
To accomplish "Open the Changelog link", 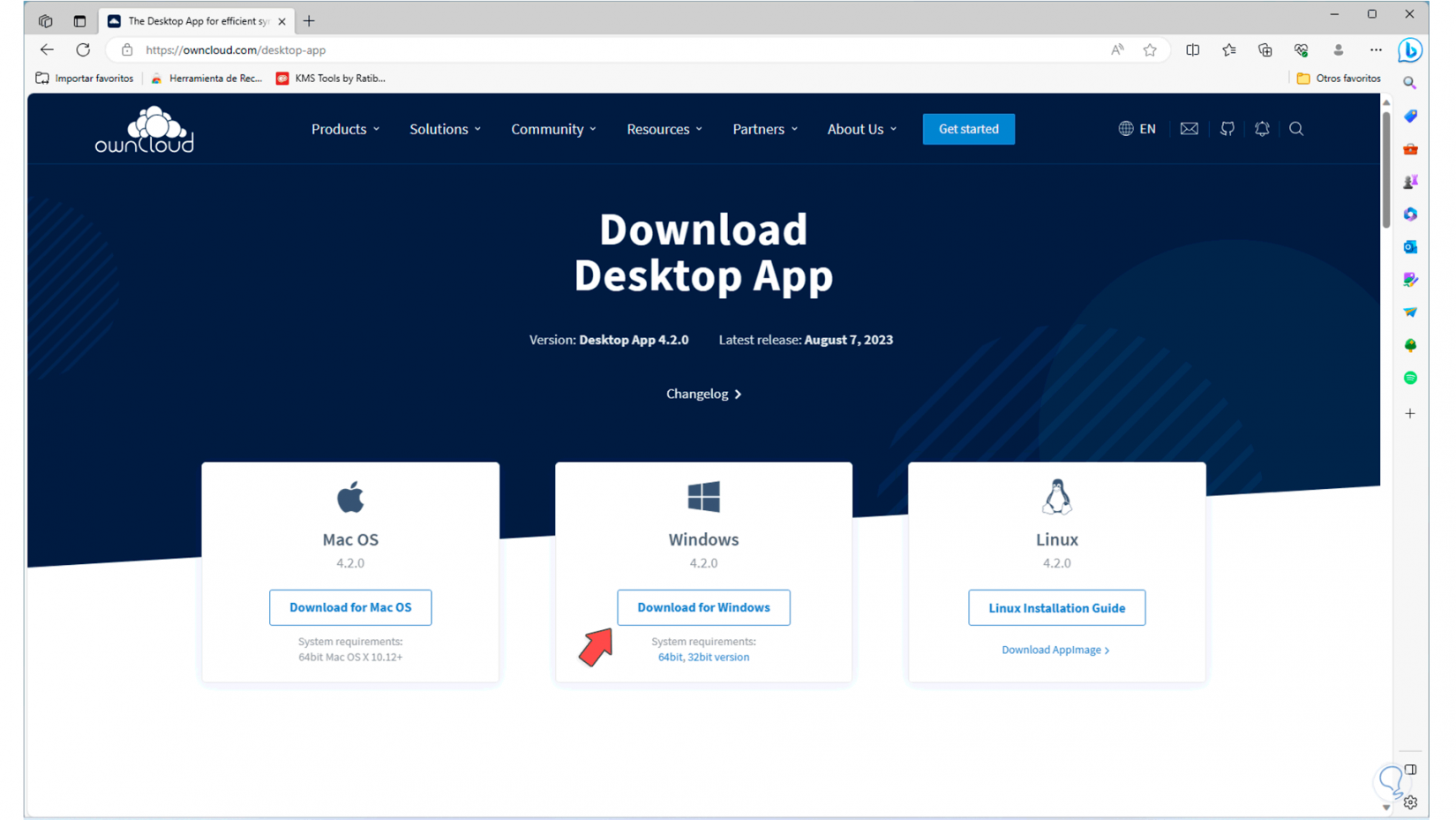I will coord(703,394).
